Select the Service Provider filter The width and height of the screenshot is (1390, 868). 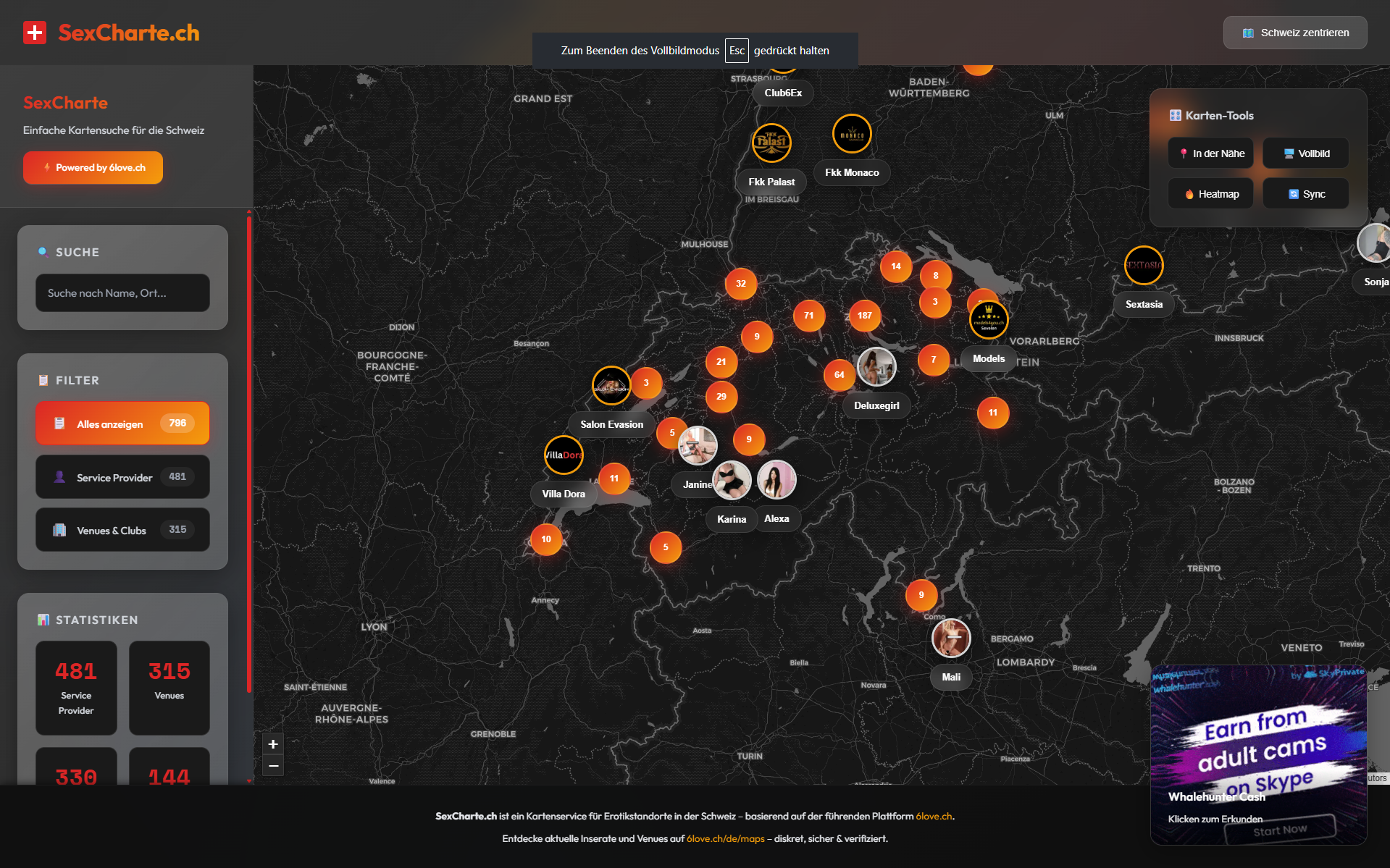(122, 477)
